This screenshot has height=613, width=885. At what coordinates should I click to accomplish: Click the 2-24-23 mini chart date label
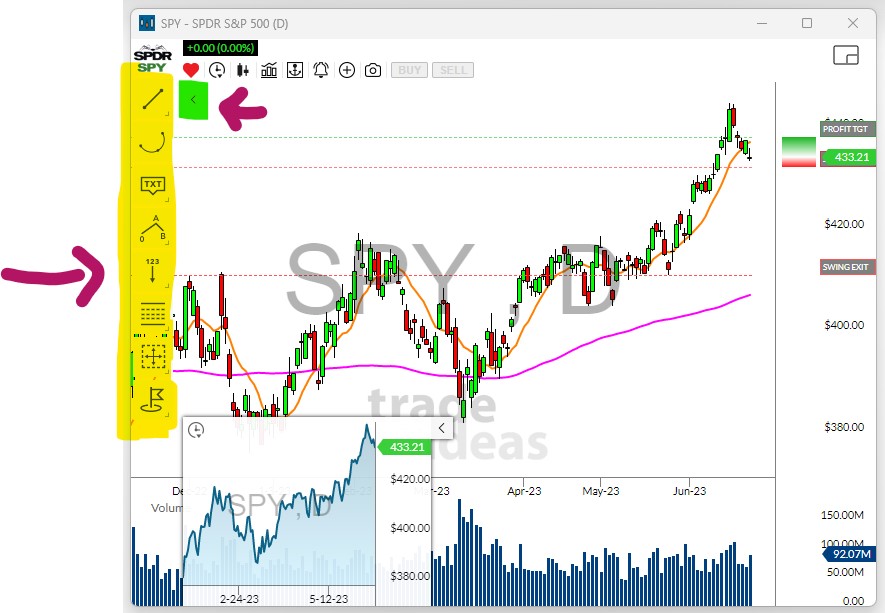[x=239, y=599]
